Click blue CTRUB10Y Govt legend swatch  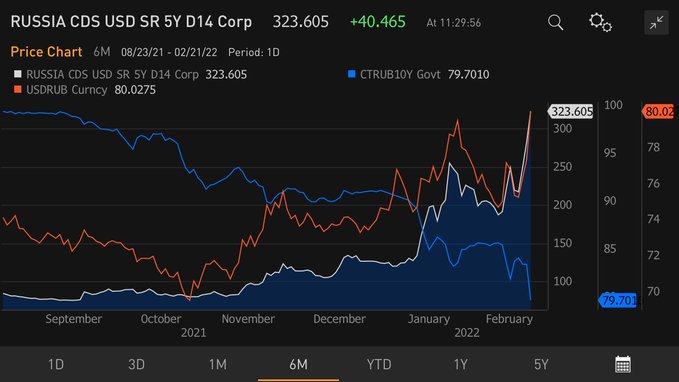pyautogui.click(x=352, y=74)
